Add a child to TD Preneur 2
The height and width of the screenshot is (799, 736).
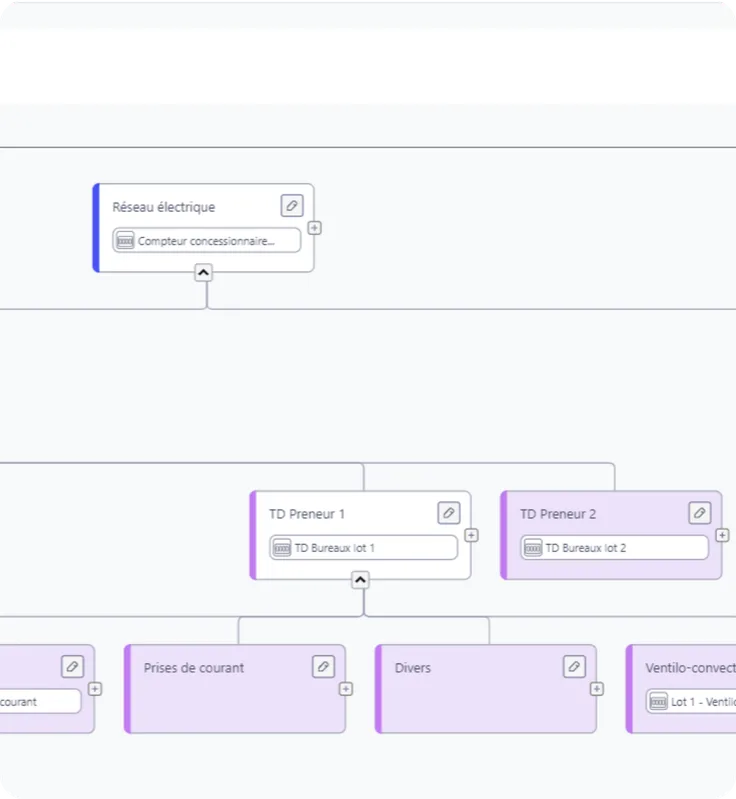click(722, 535)
